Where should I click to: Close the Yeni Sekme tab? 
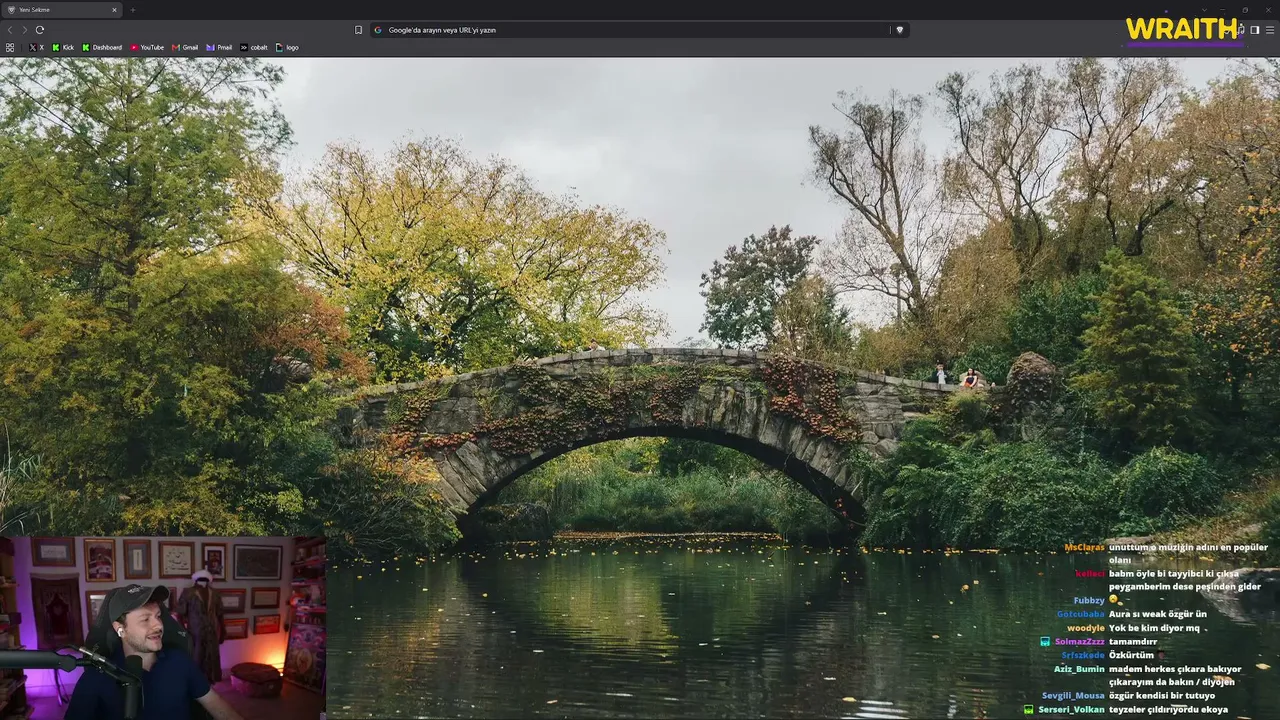(x=114, y=10)
